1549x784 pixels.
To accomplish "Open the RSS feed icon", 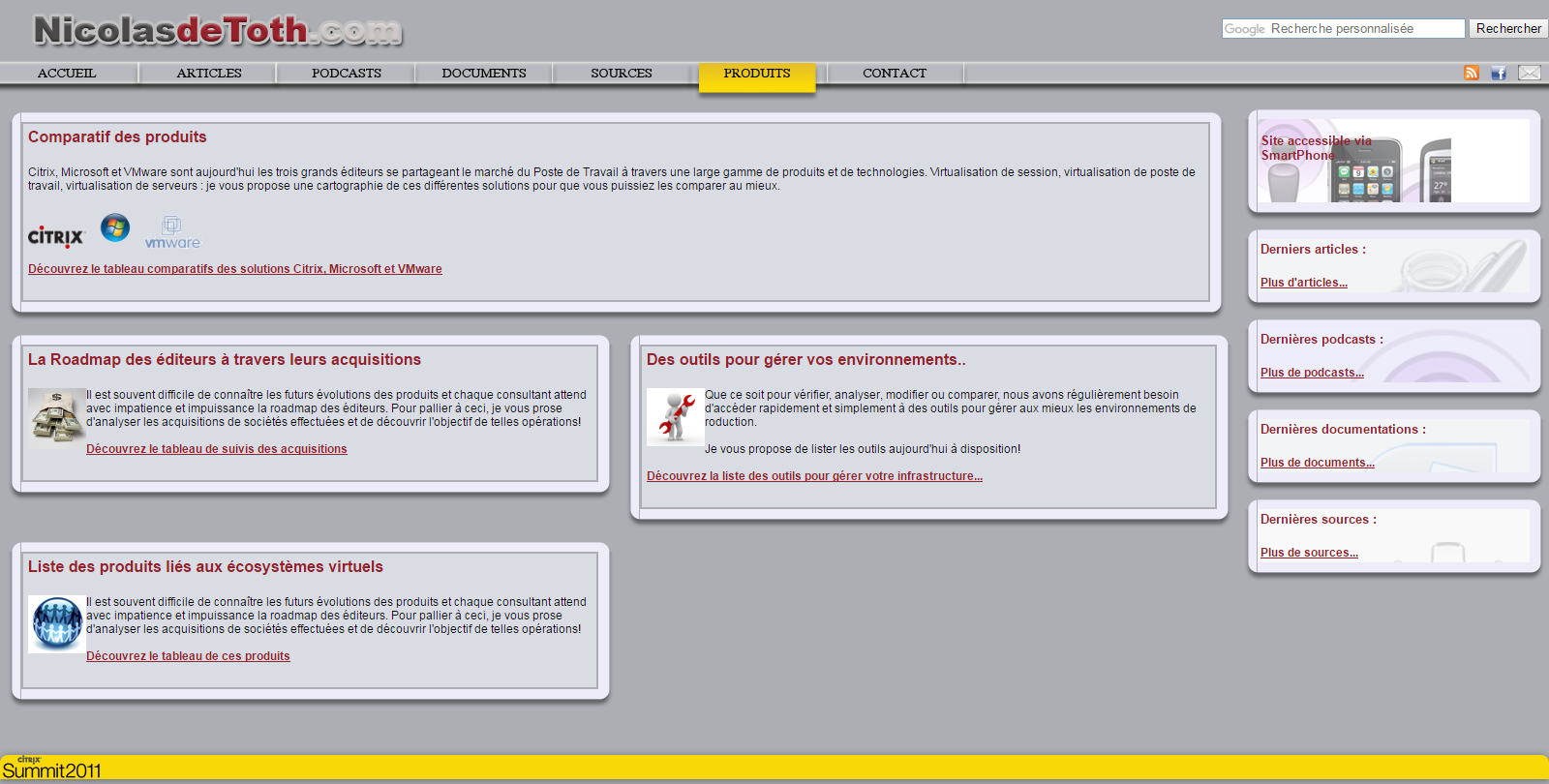I will pyautogui.click(x=1472, y=73).
